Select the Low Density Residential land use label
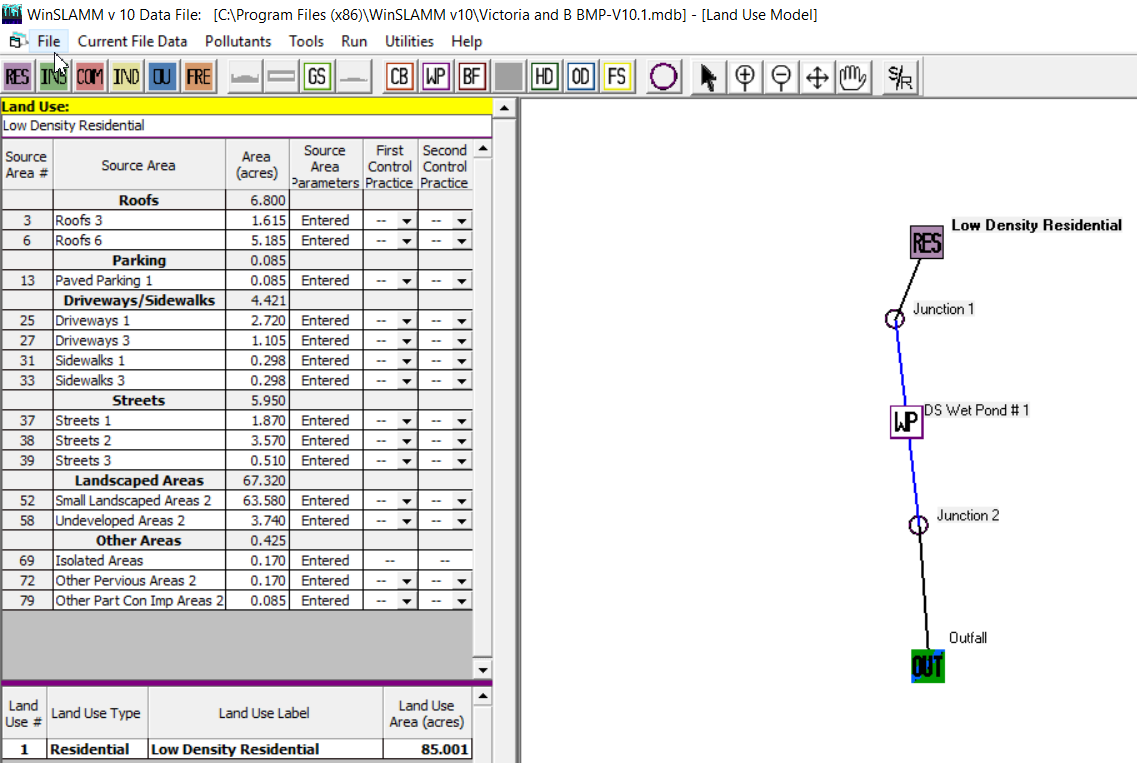The image size is (1137, 763). (x=265, y=748)
